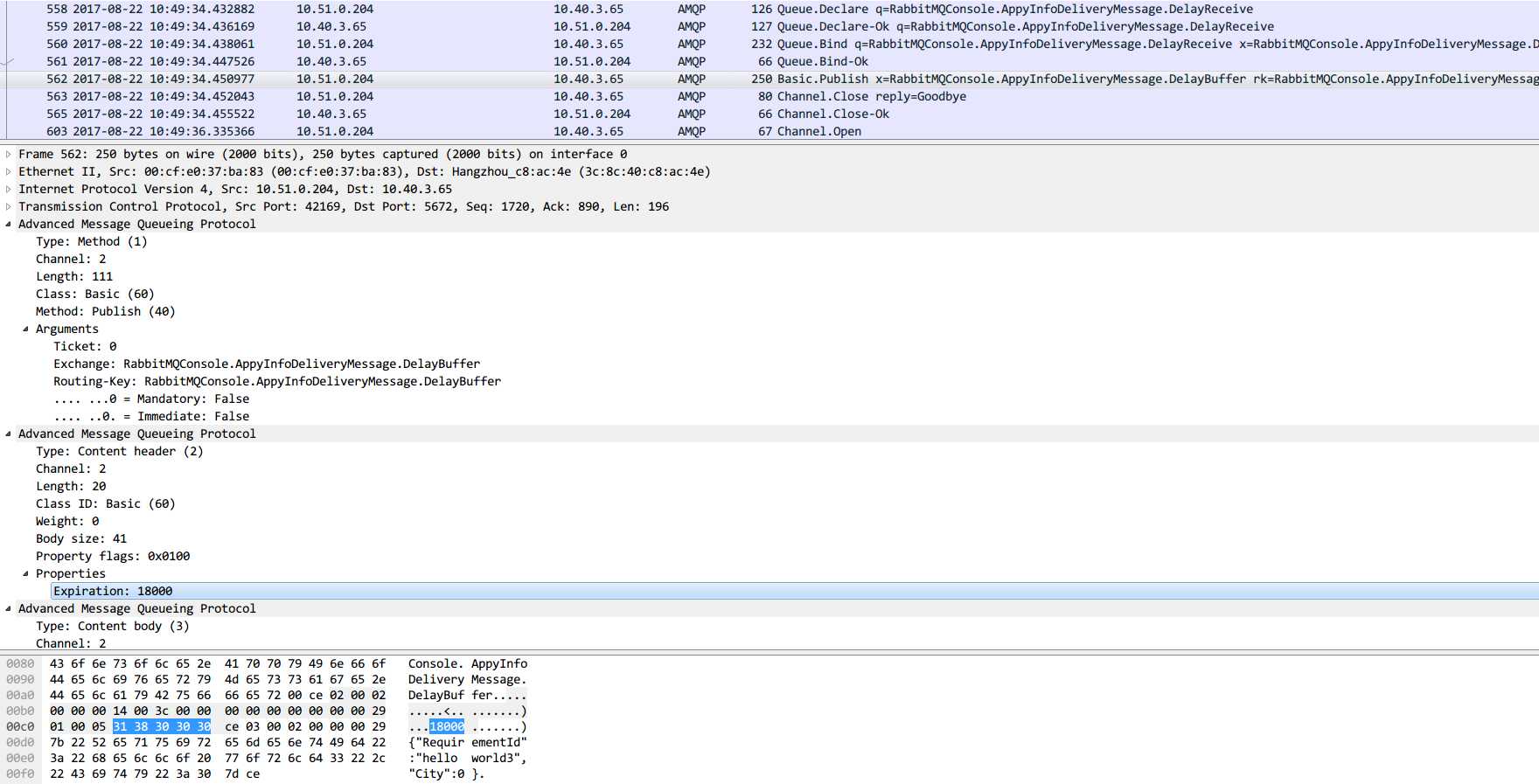Select packet 561 Queue.Bind-Ok row

click(x=769, y=61)
